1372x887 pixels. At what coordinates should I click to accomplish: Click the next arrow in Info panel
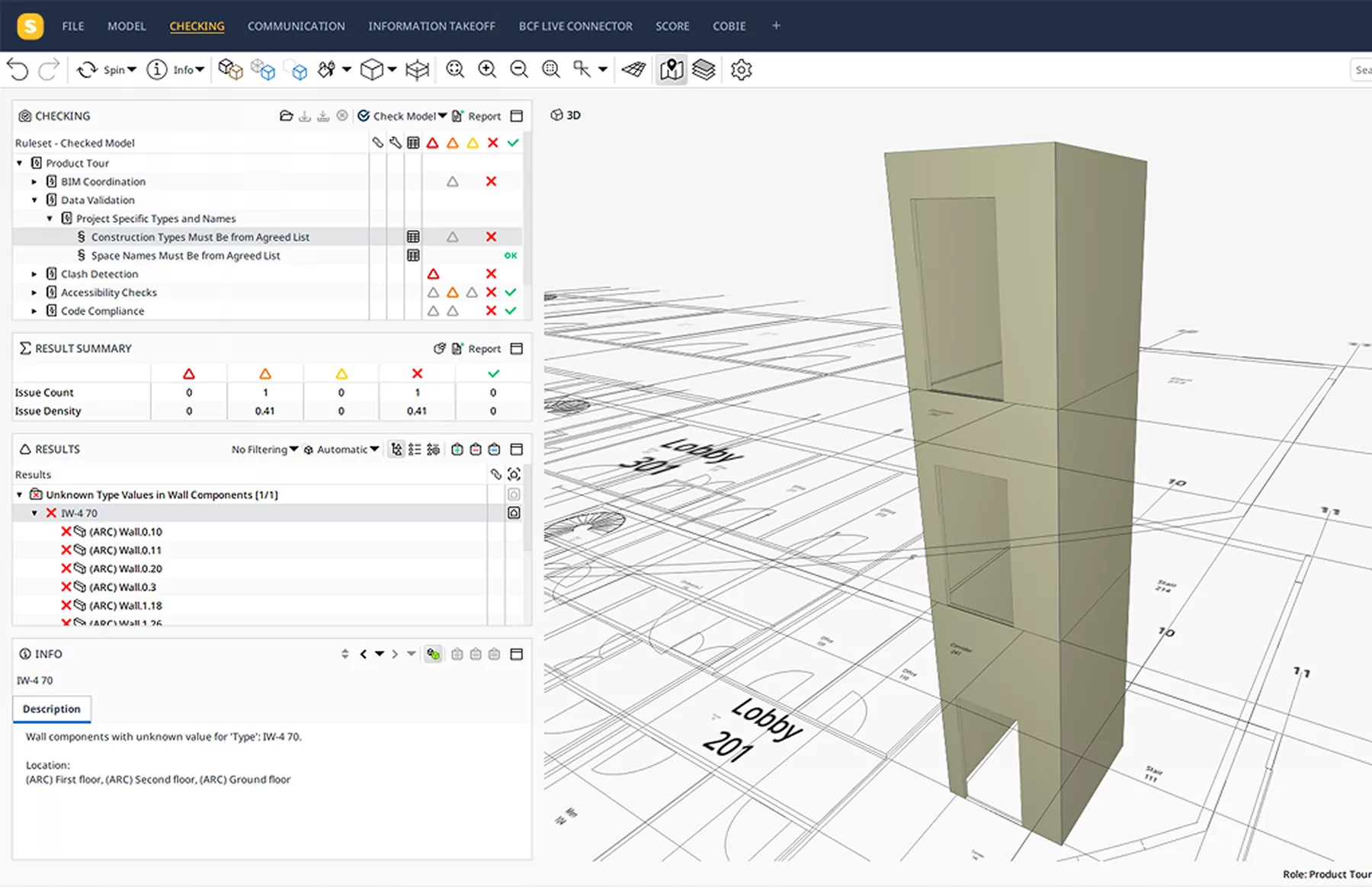coord(394,654)
